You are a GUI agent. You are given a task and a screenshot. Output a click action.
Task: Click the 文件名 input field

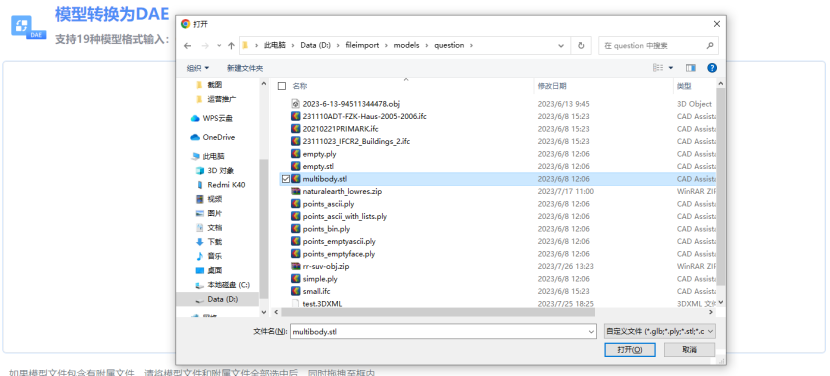443,332
